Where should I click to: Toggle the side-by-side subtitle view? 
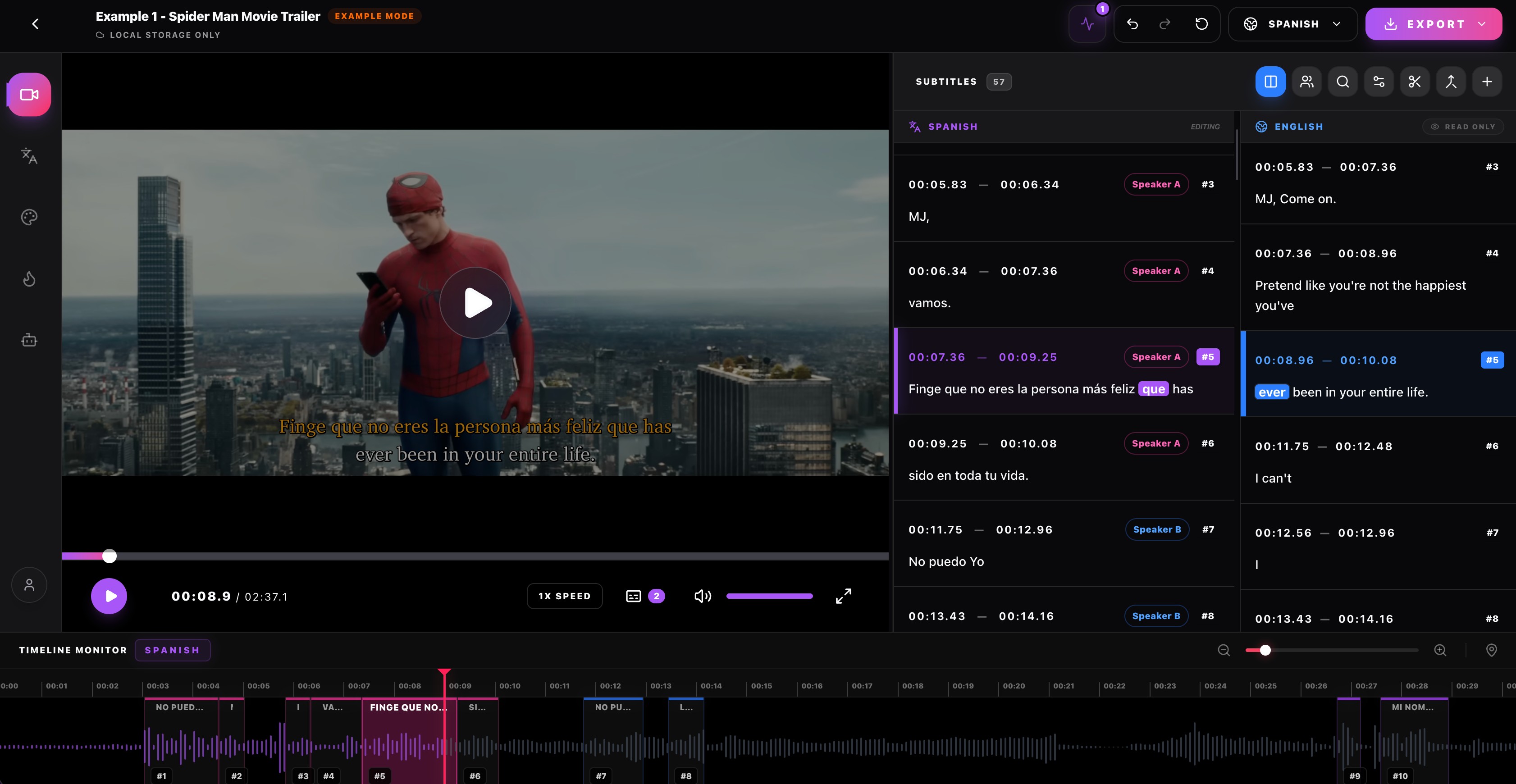pos(1270,81)
